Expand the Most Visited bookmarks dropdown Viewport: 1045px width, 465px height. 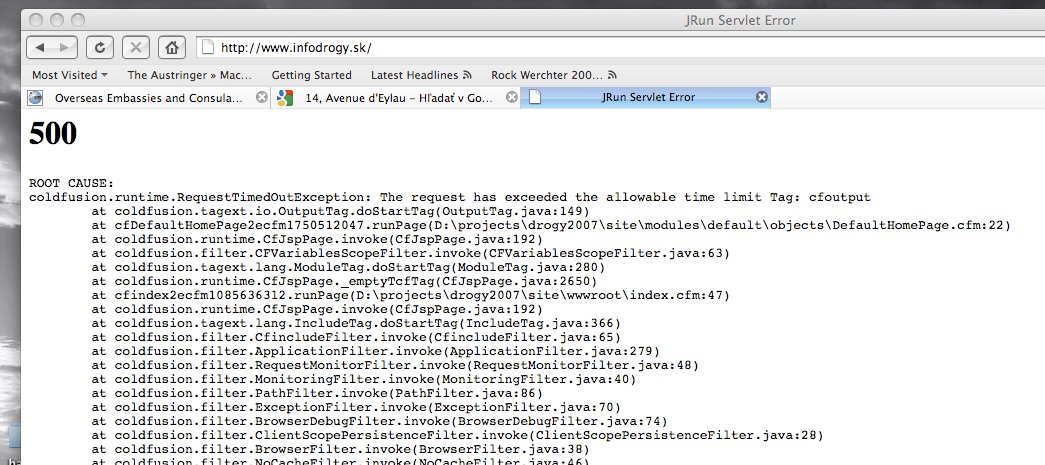70,75
